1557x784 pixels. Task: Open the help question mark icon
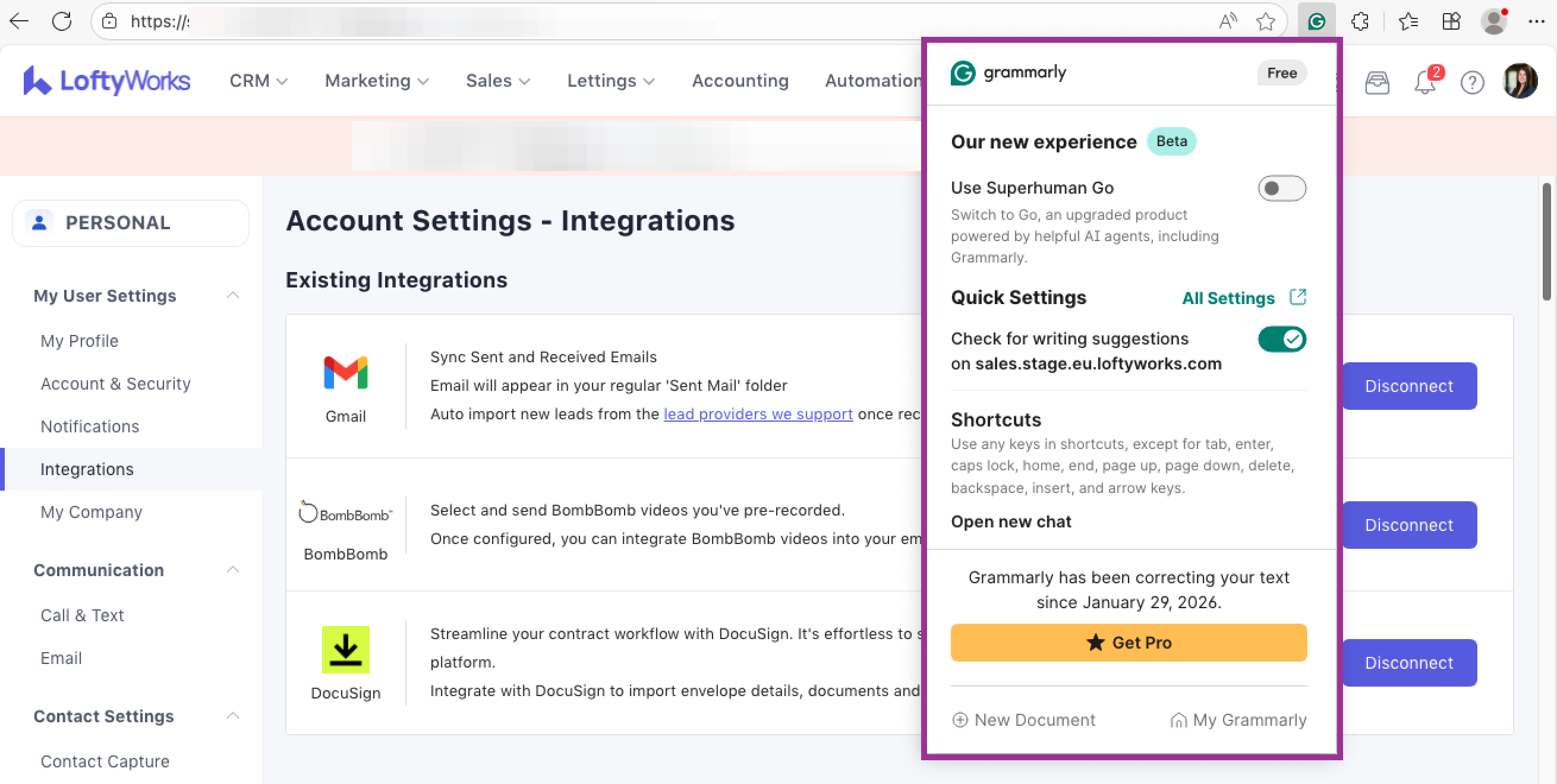1472,82
